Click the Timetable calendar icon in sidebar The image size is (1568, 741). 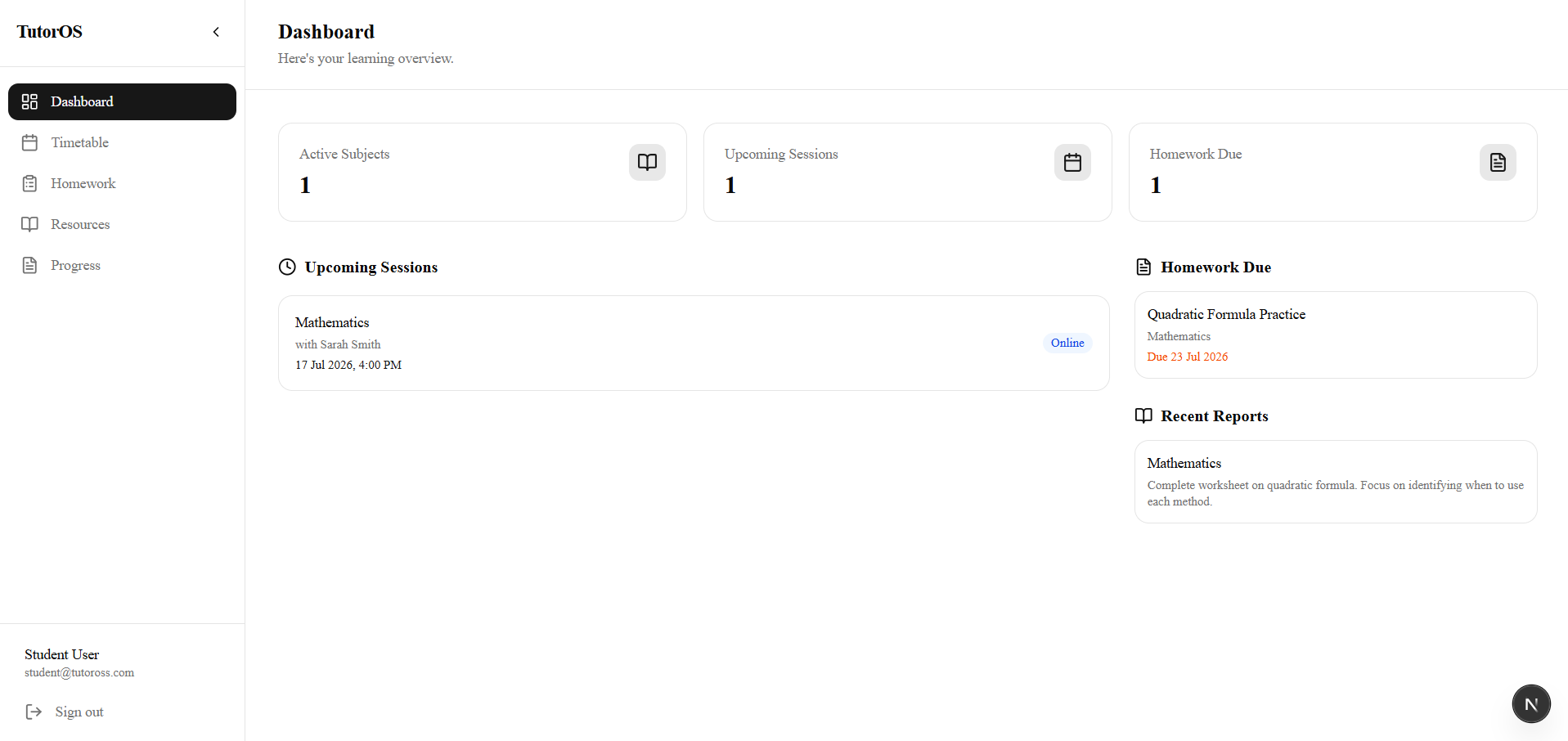pyautogui.click(x=29, y=142)
